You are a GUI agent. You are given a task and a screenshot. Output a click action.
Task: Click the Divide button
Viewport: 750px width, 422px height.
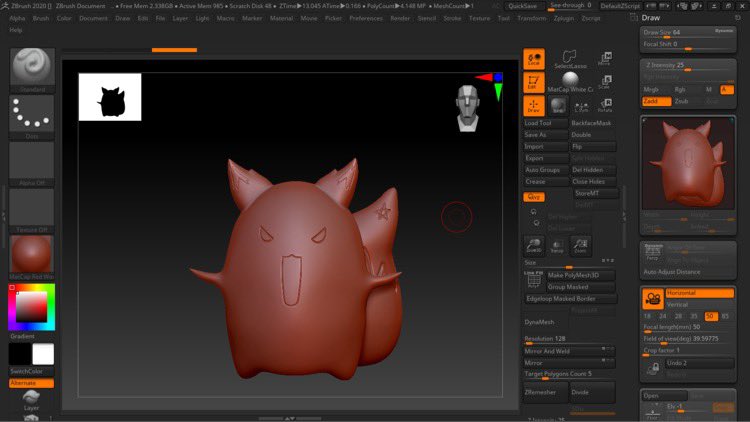pos(593,392)
